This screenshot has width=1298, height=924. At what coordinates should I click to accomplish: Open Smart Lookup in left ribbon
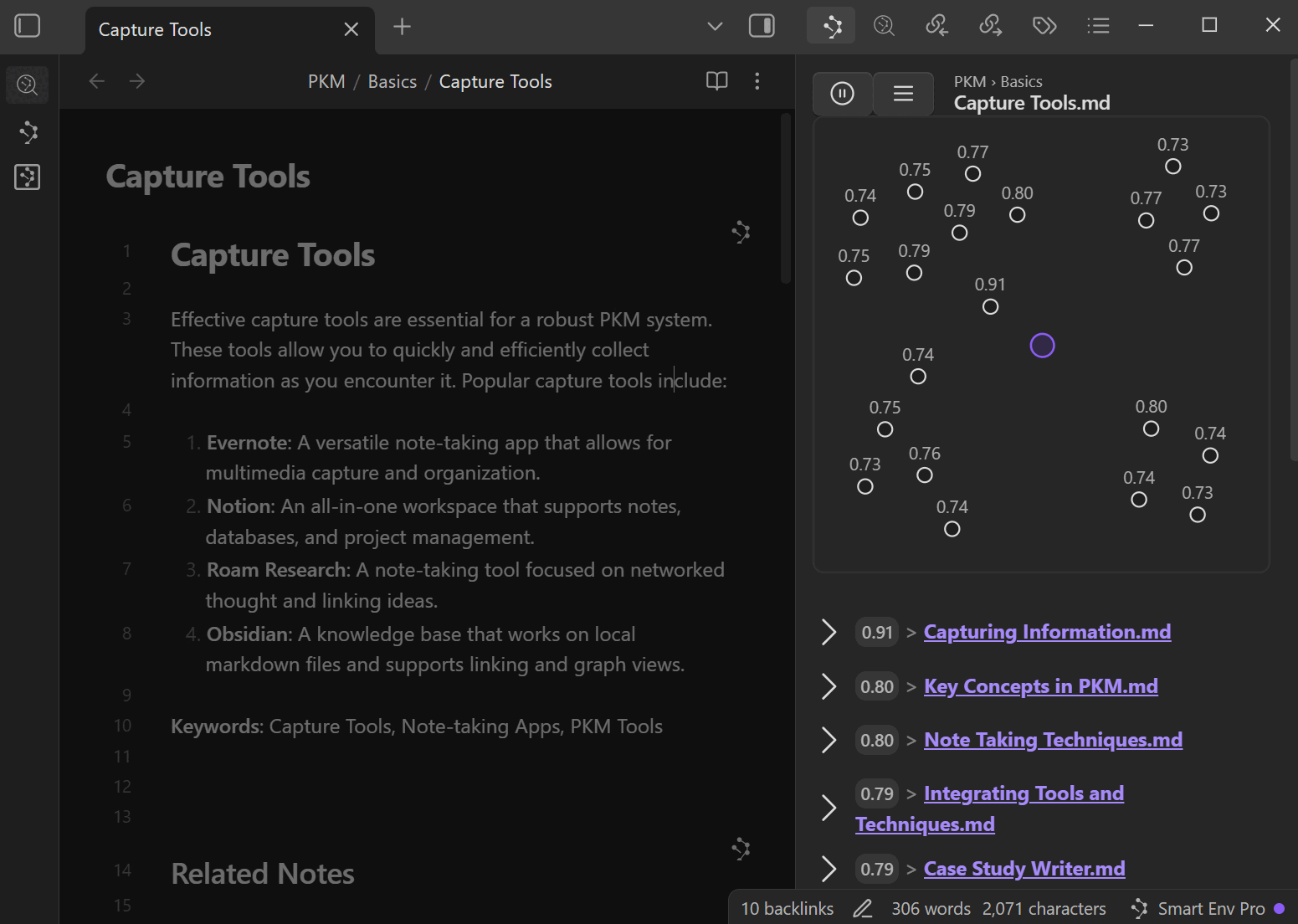[28, 85]
